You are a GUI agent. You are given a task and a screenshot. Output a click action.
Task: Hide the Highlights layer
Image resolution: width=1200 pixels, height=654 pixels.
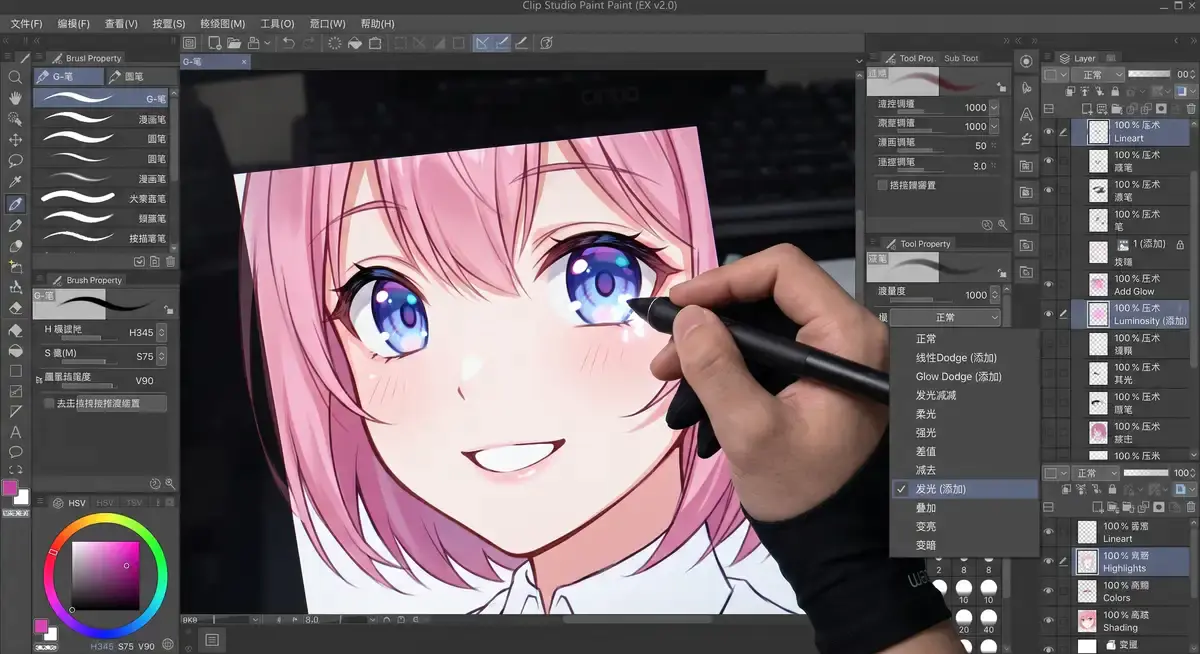click(x=1049, y=561)
